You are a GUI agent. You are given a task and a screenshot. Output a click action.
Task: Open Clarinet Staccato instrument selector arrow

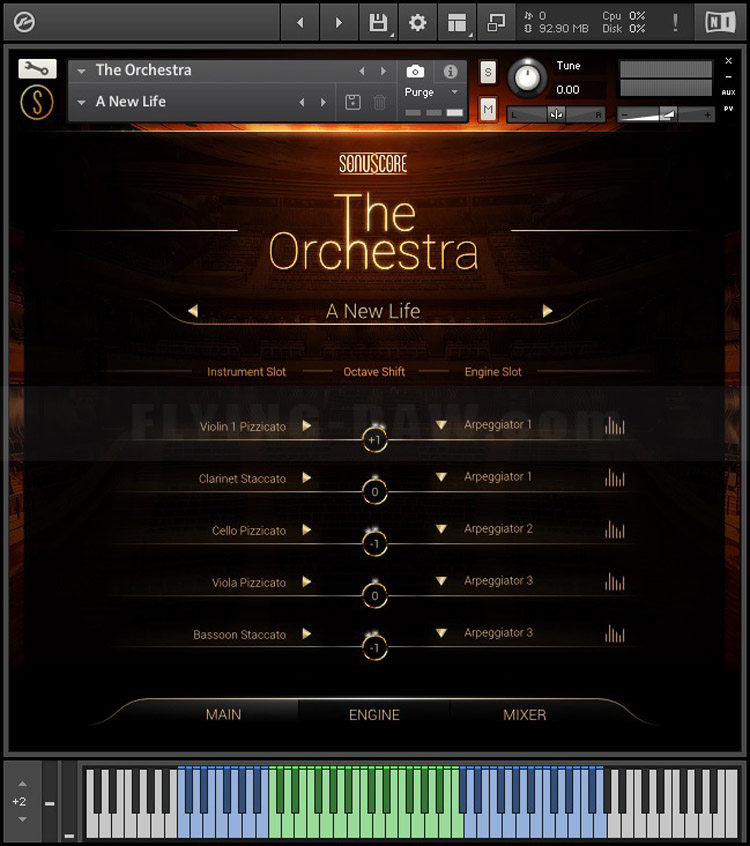coord(306,477)
